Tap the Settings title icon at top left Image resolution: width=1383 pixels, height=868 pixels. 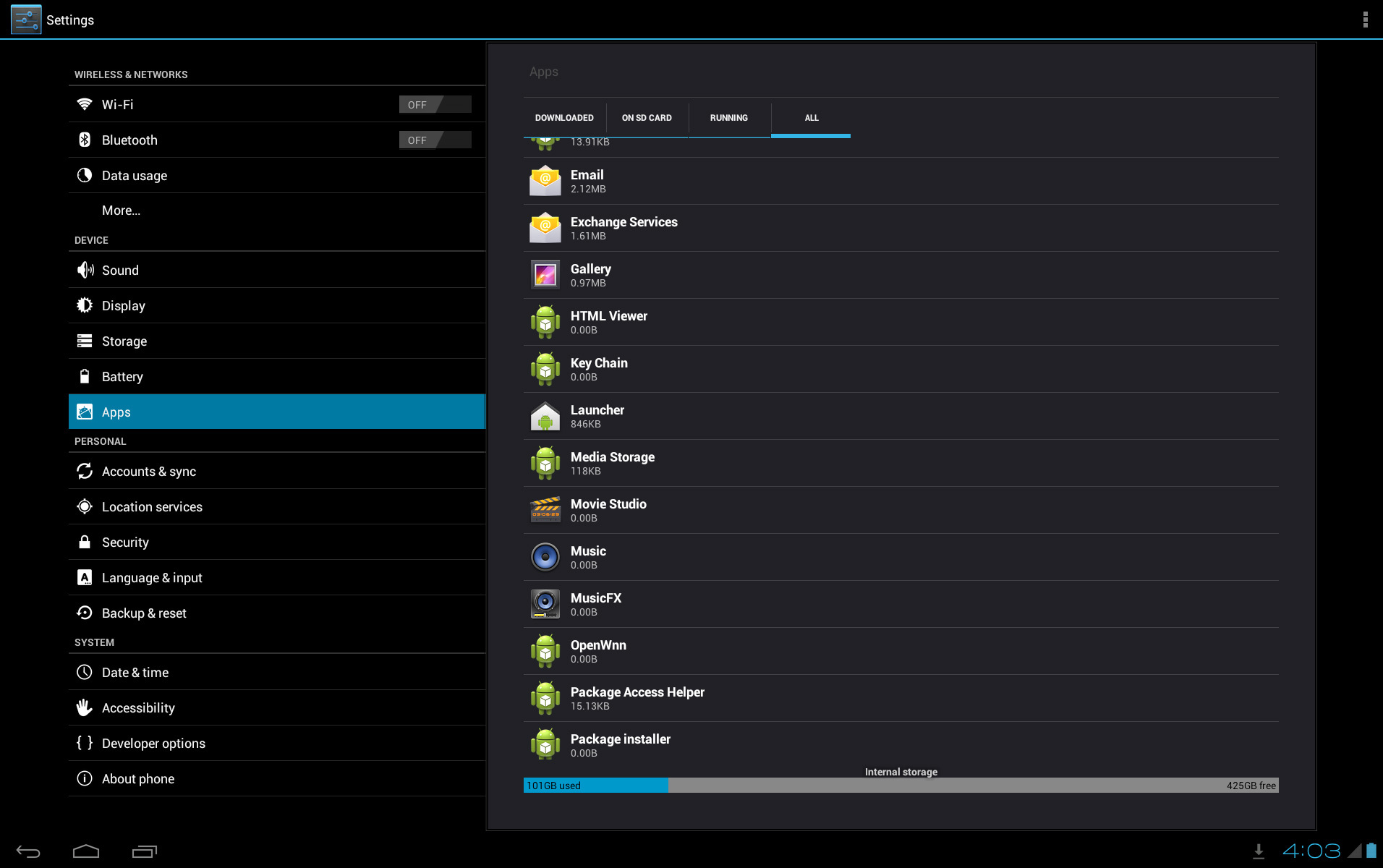(26, 20)
